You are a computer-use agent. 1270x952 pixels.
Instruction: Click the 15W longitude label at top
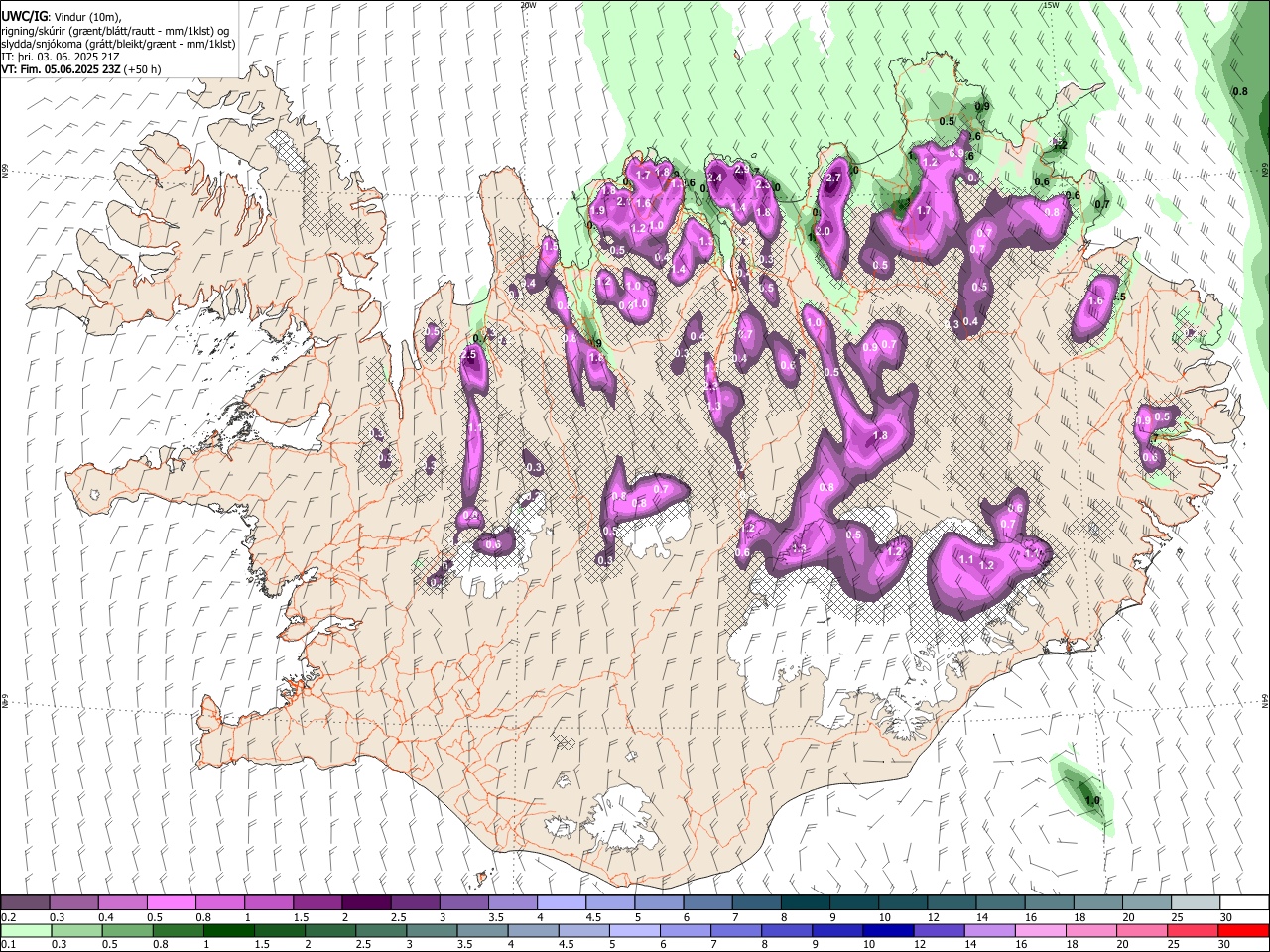1050,5
